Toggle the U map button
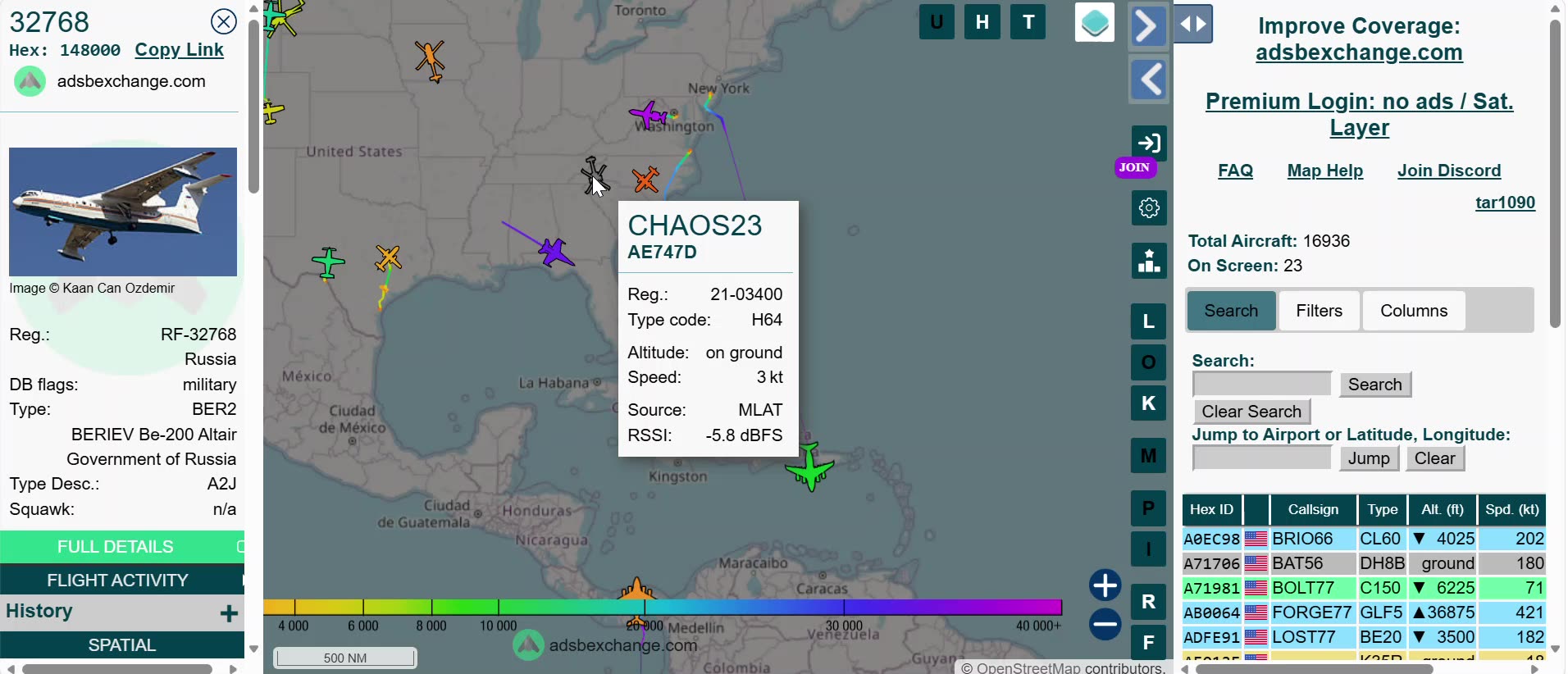This screenshot has width=1568, height=674. [937, 22]
